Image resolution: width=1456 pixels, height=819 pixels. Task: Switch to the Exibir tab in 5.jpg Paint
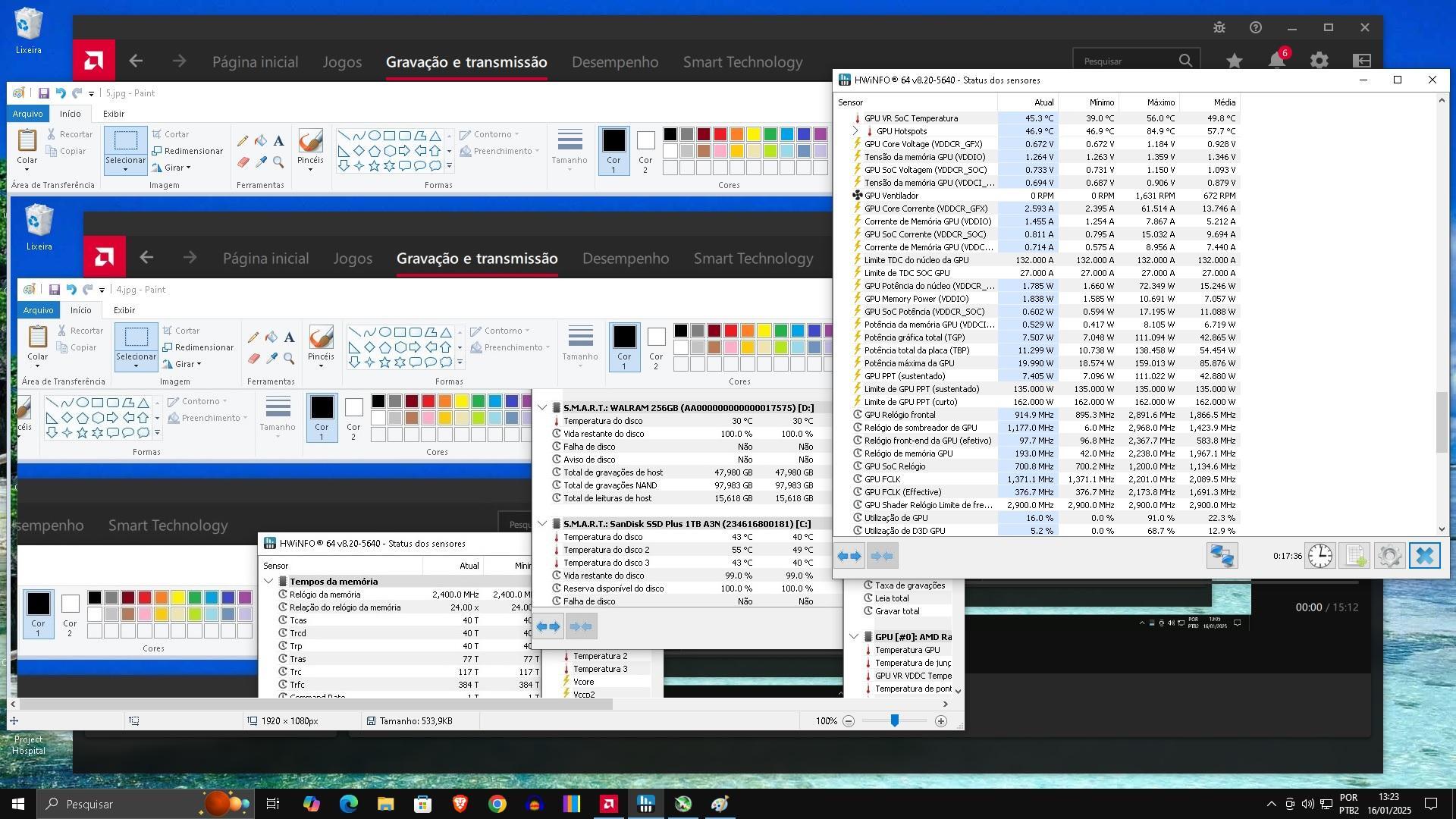[x=114, y=114]
